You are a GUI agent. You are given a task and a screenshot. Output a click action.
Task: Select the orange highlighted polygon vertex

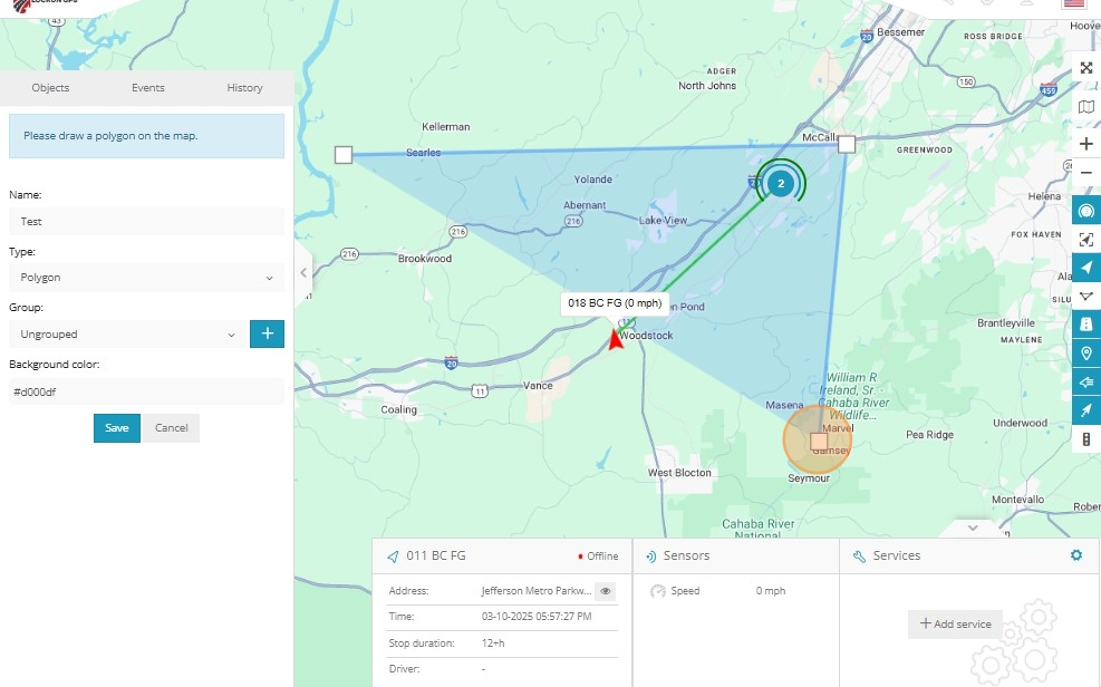pyautogui.click(x=818, y=441)
